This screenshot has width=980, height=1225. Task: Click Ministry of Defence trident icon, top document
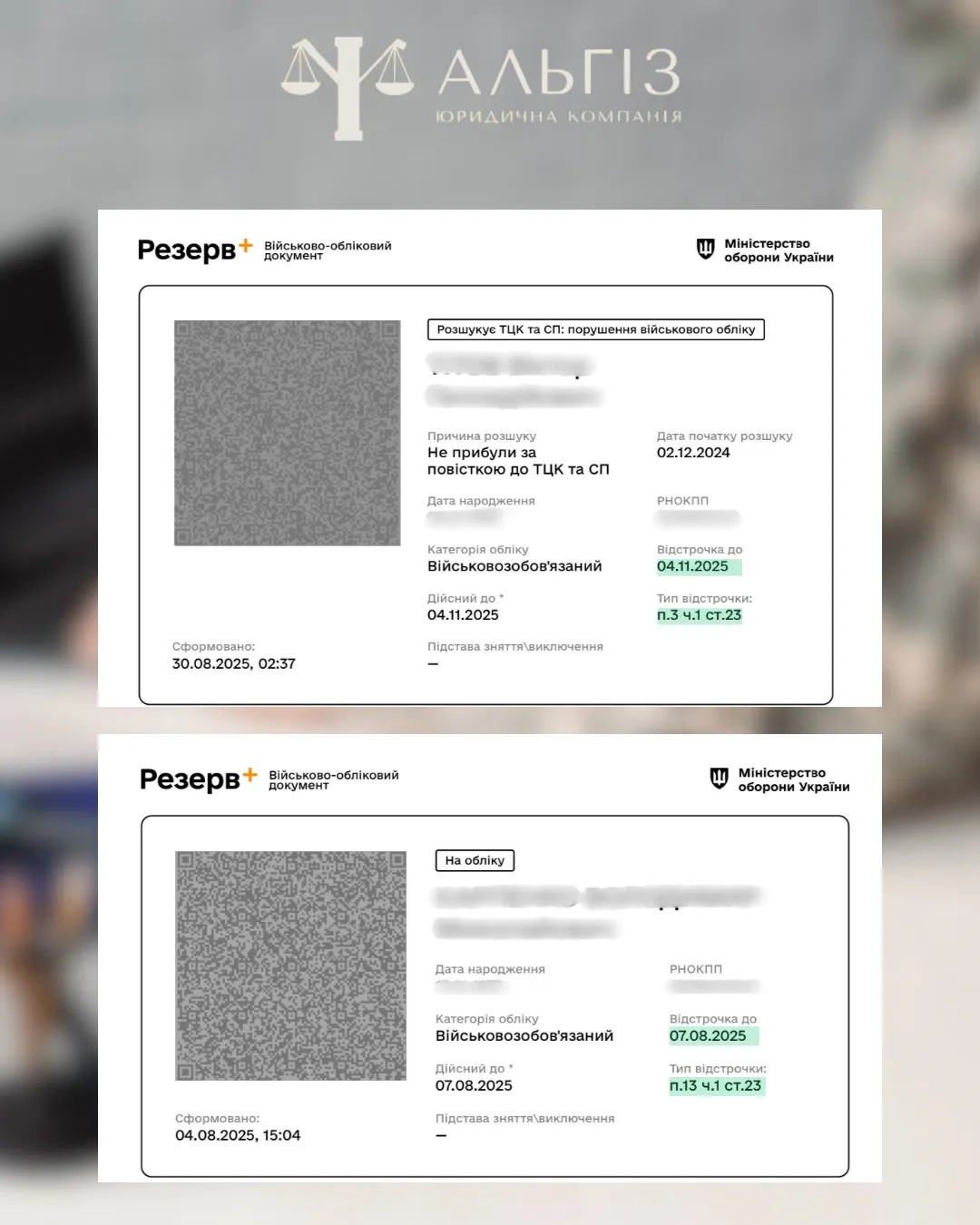click(x=705, y=249)
